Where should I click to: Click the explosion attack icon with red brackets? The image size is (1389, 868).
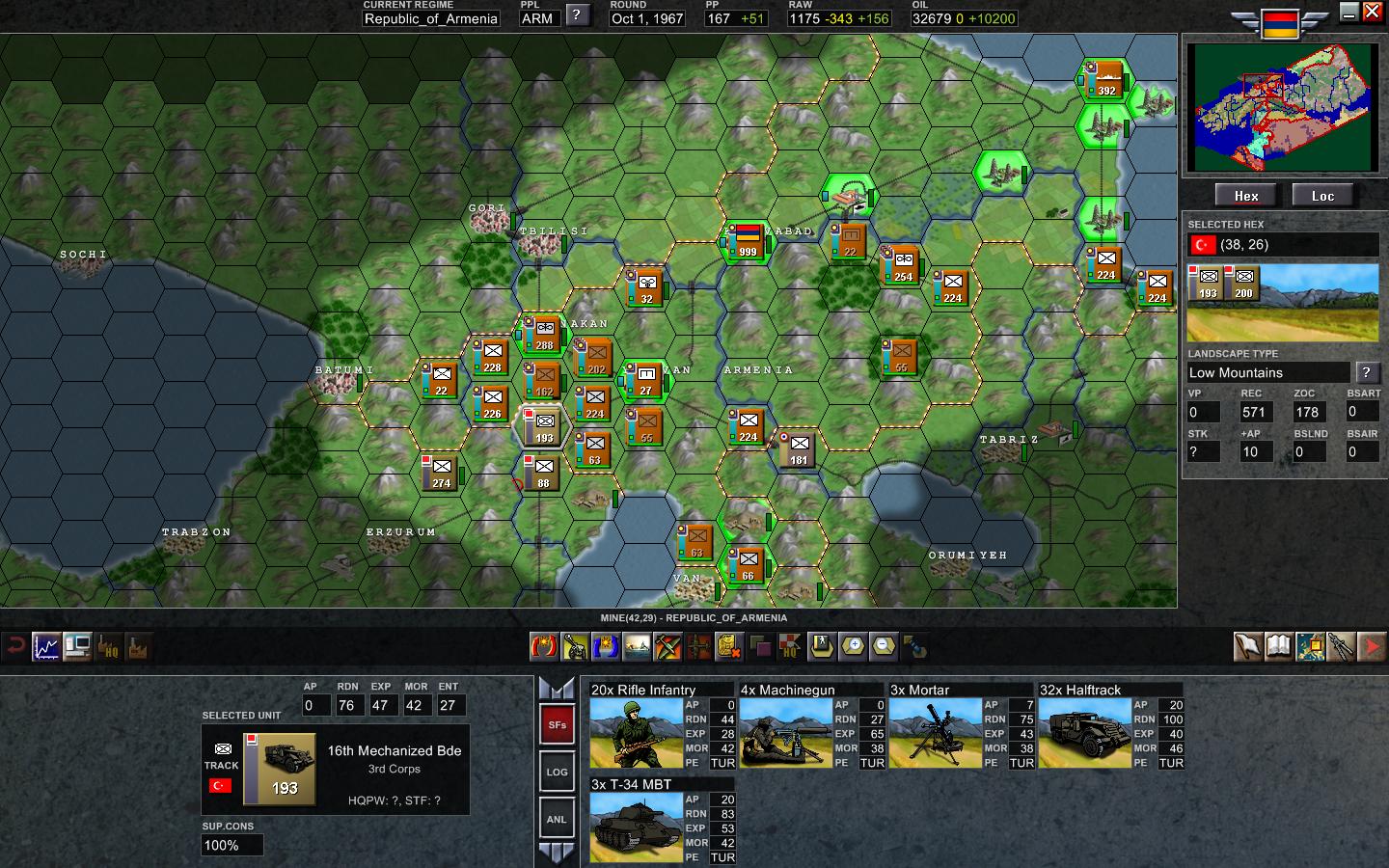point(544,646)
